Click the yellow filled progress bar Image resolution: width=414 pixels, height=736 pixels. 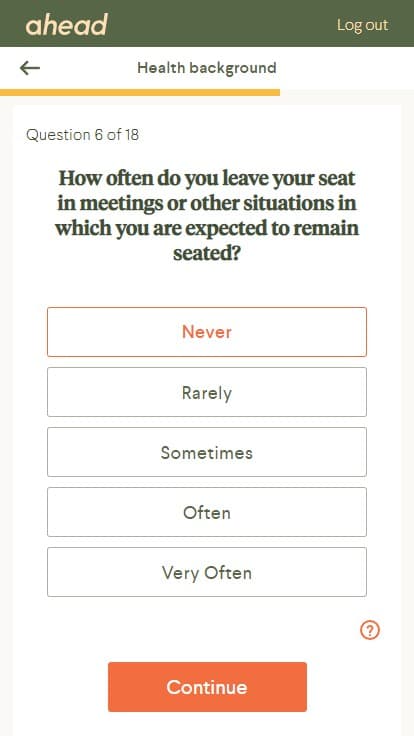[x=140, y=92]
